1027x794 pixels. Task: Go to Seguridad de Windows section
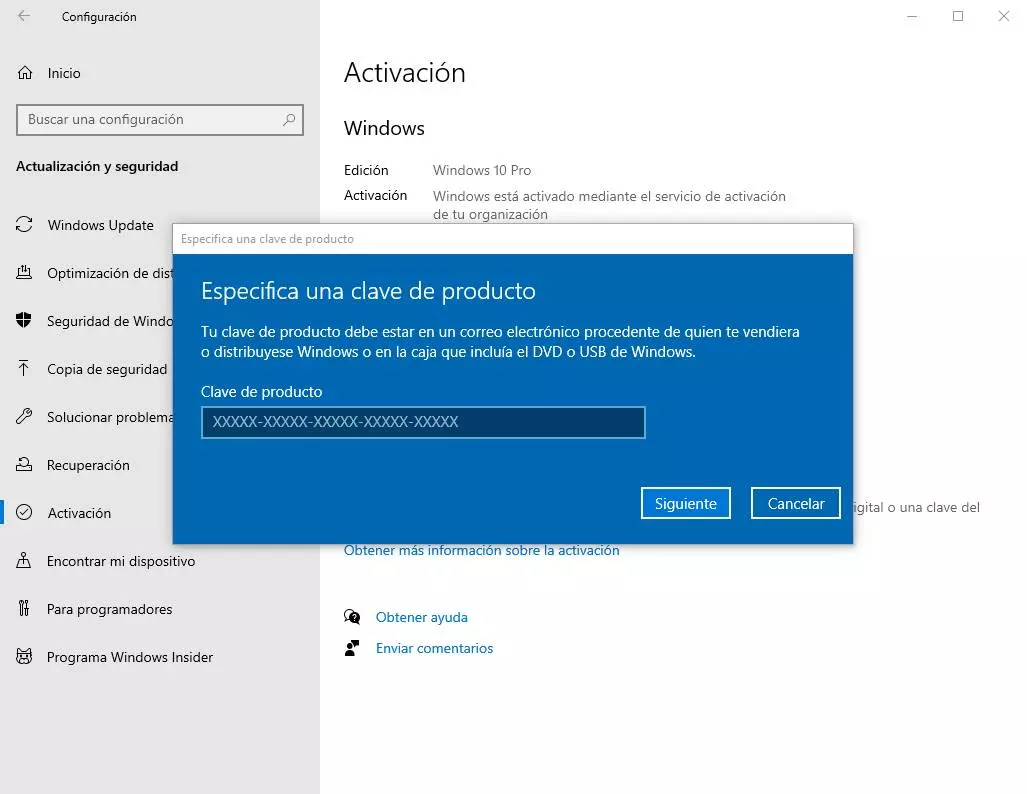click(109, 321)
